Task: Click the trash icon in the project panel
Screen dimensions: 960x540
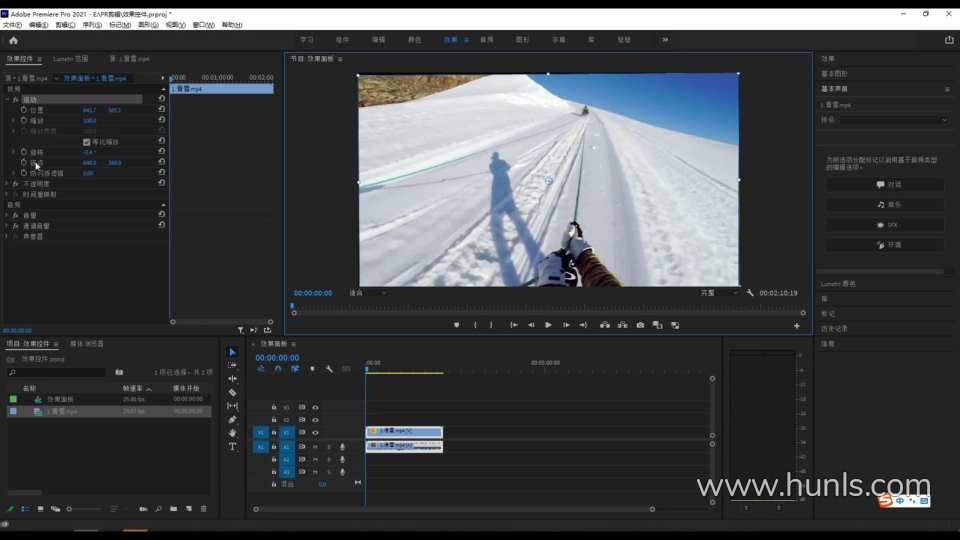Action: [x=204, y=509]
